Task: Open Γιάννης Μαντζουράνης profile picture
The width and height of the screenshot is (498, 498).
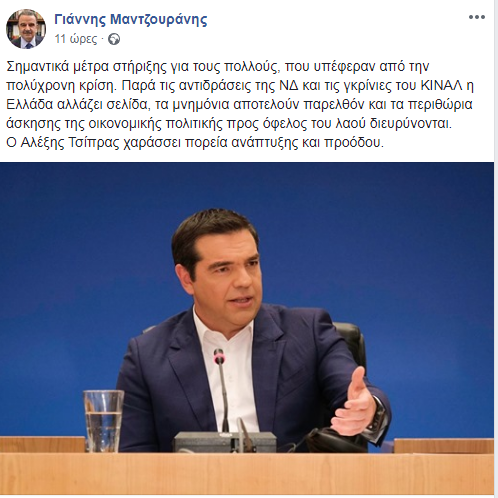Action: click(26, 29)
